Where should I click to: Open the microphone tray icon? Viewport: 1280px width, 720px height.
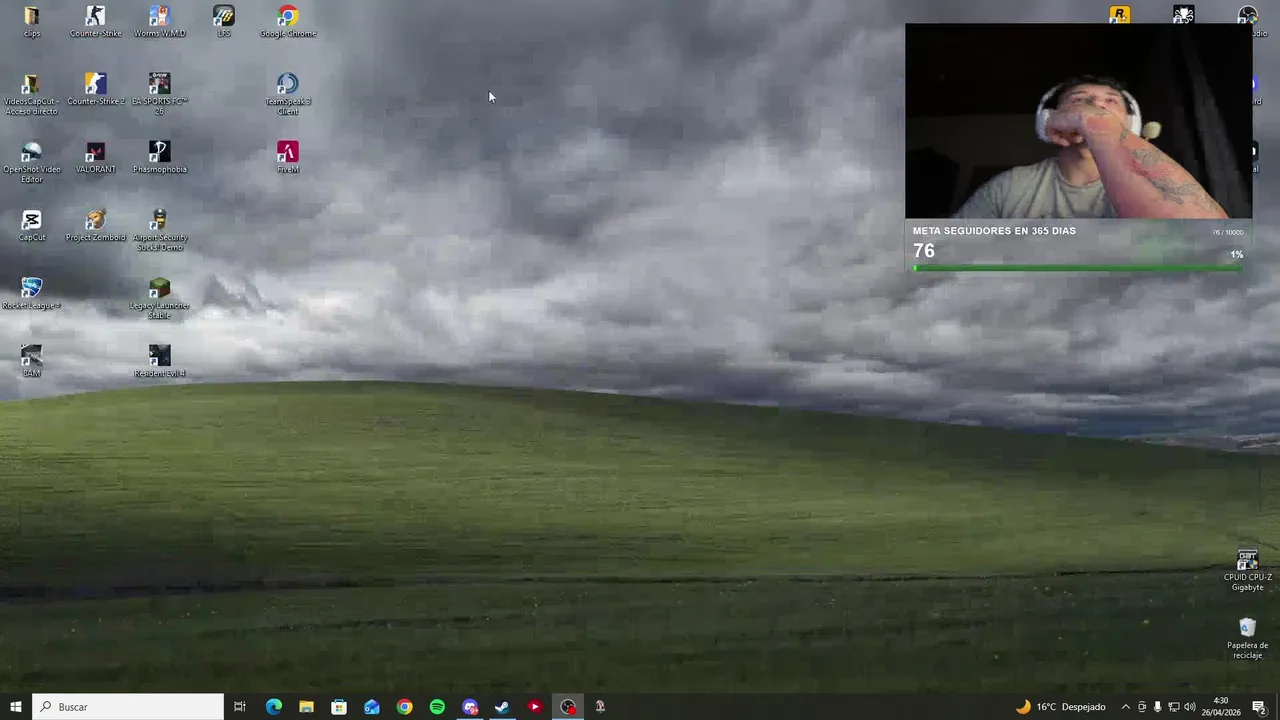pos(1158,707)
